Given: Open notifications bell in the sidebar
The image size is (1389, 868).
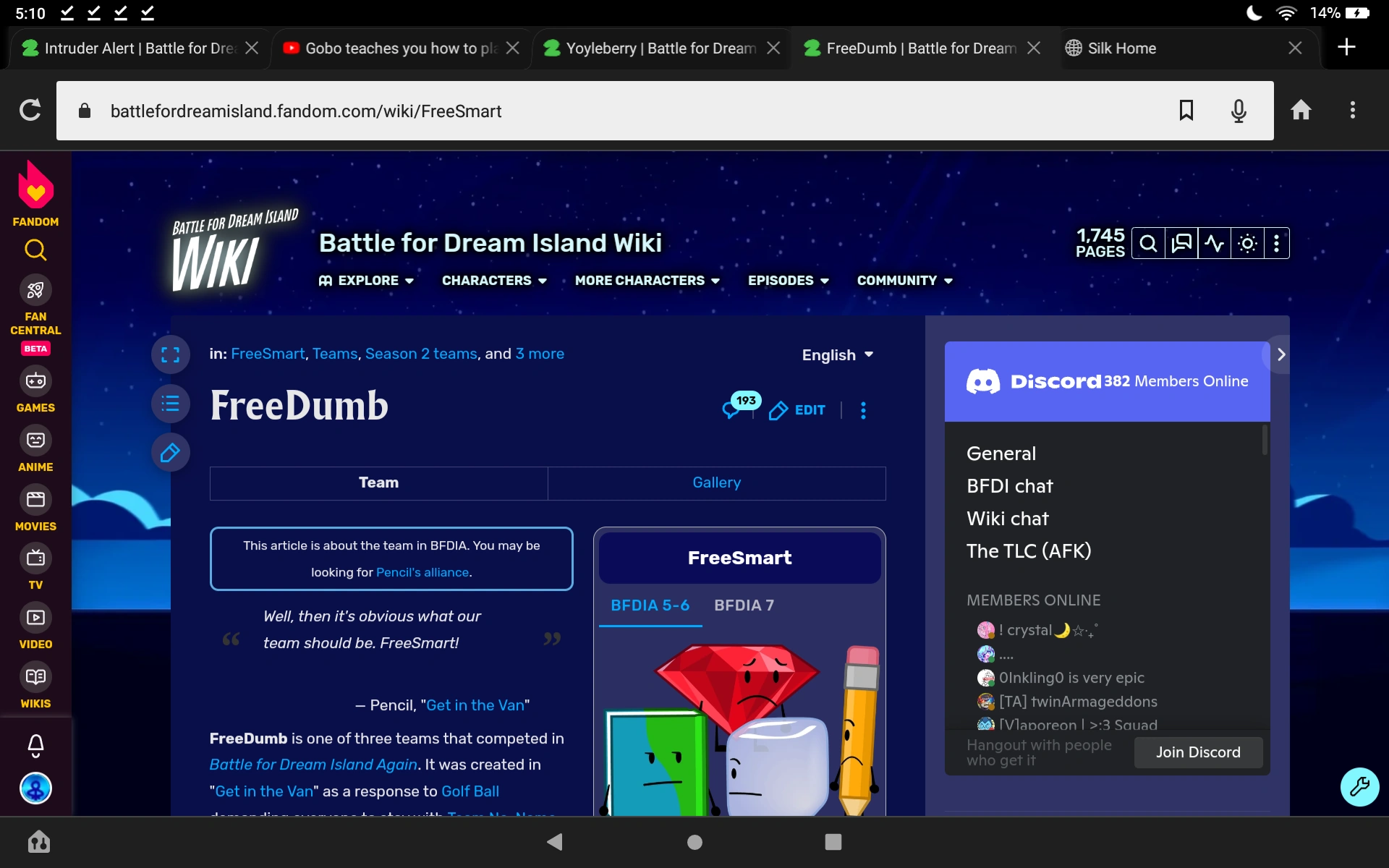Looking at the screenshot, I should (x=35, y=746).
